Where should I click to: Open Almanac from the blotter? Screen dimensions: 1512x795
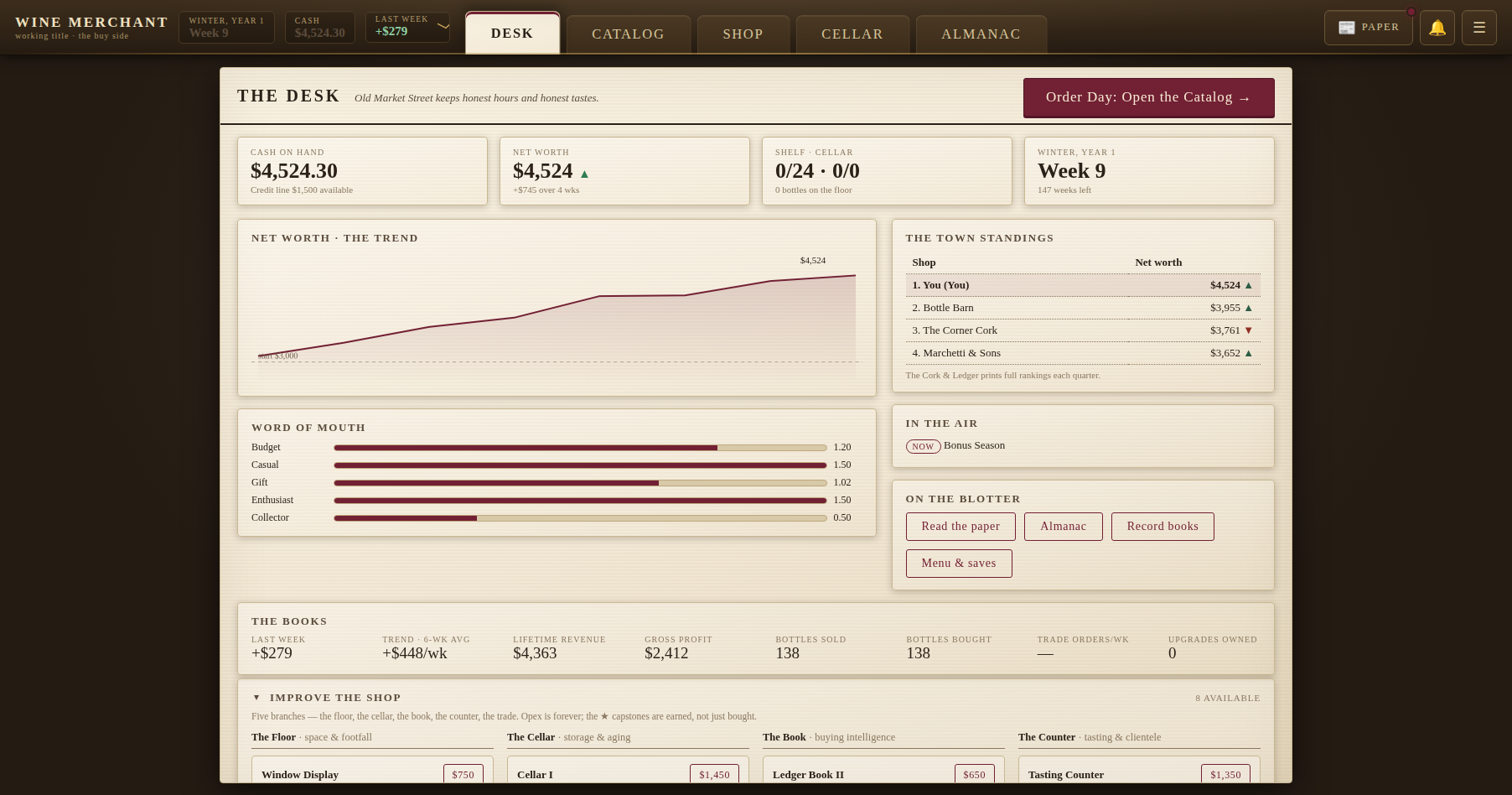1063,527
